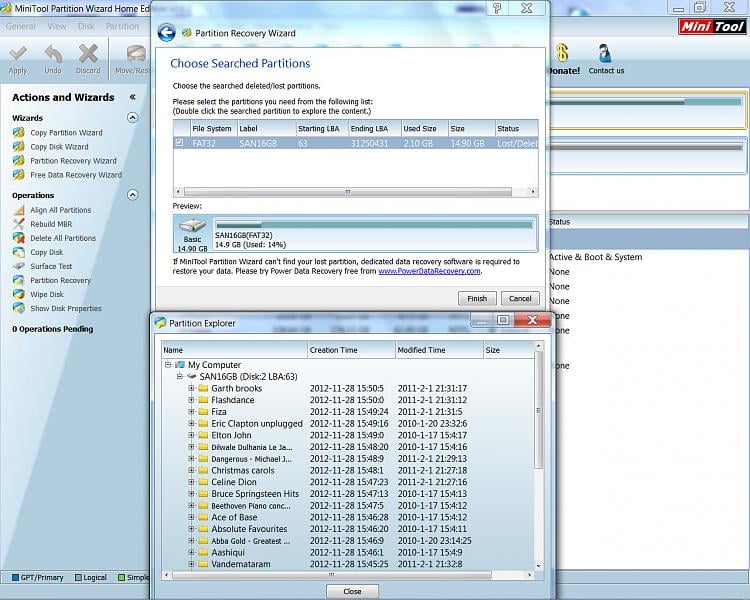Click the Discard X toolbar icon
Image resolution: width=750 pixels, height=600 pixels.
click(x=88, y=54)
